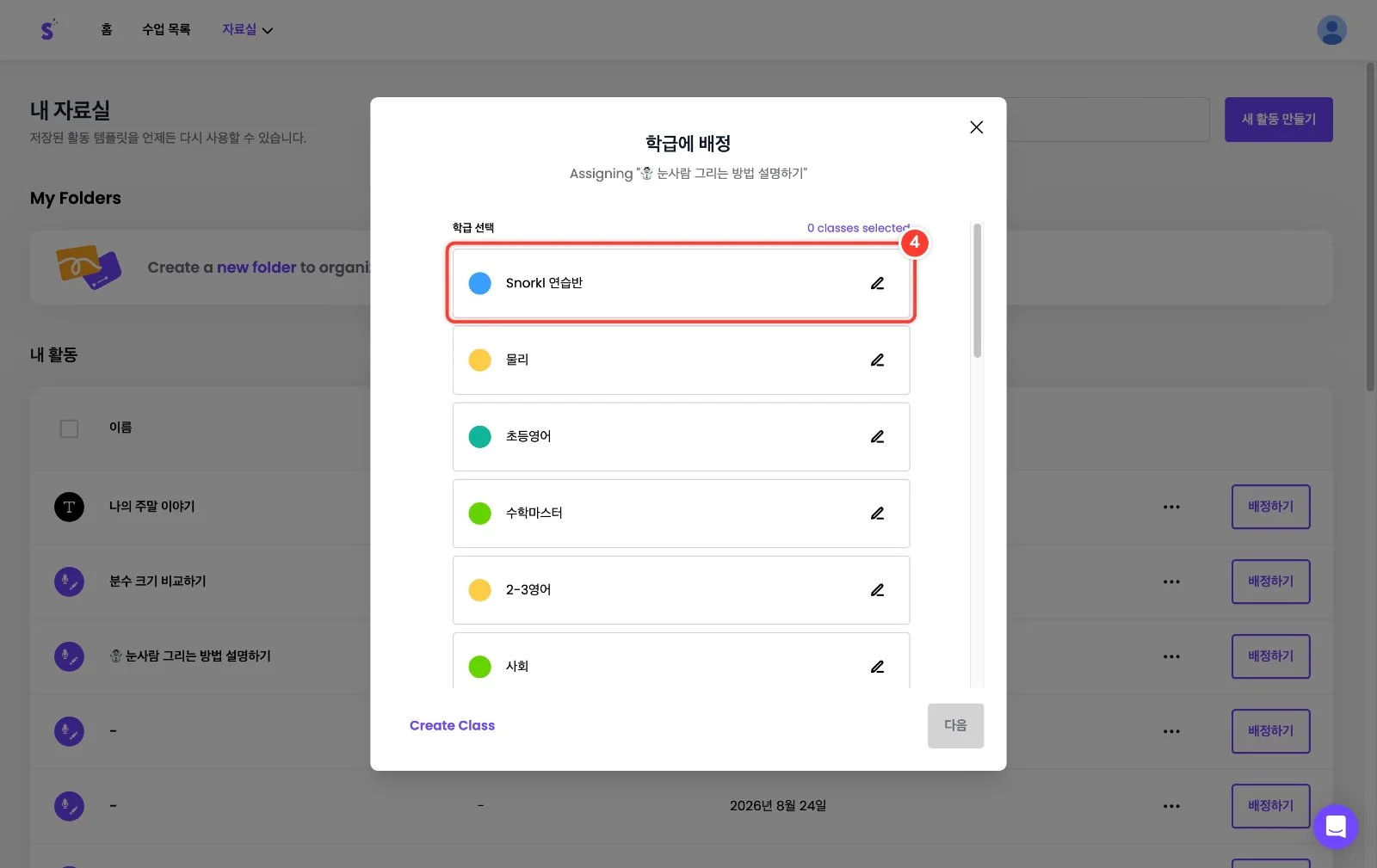Select the 수학마스터 class

(x=681, y=513)
